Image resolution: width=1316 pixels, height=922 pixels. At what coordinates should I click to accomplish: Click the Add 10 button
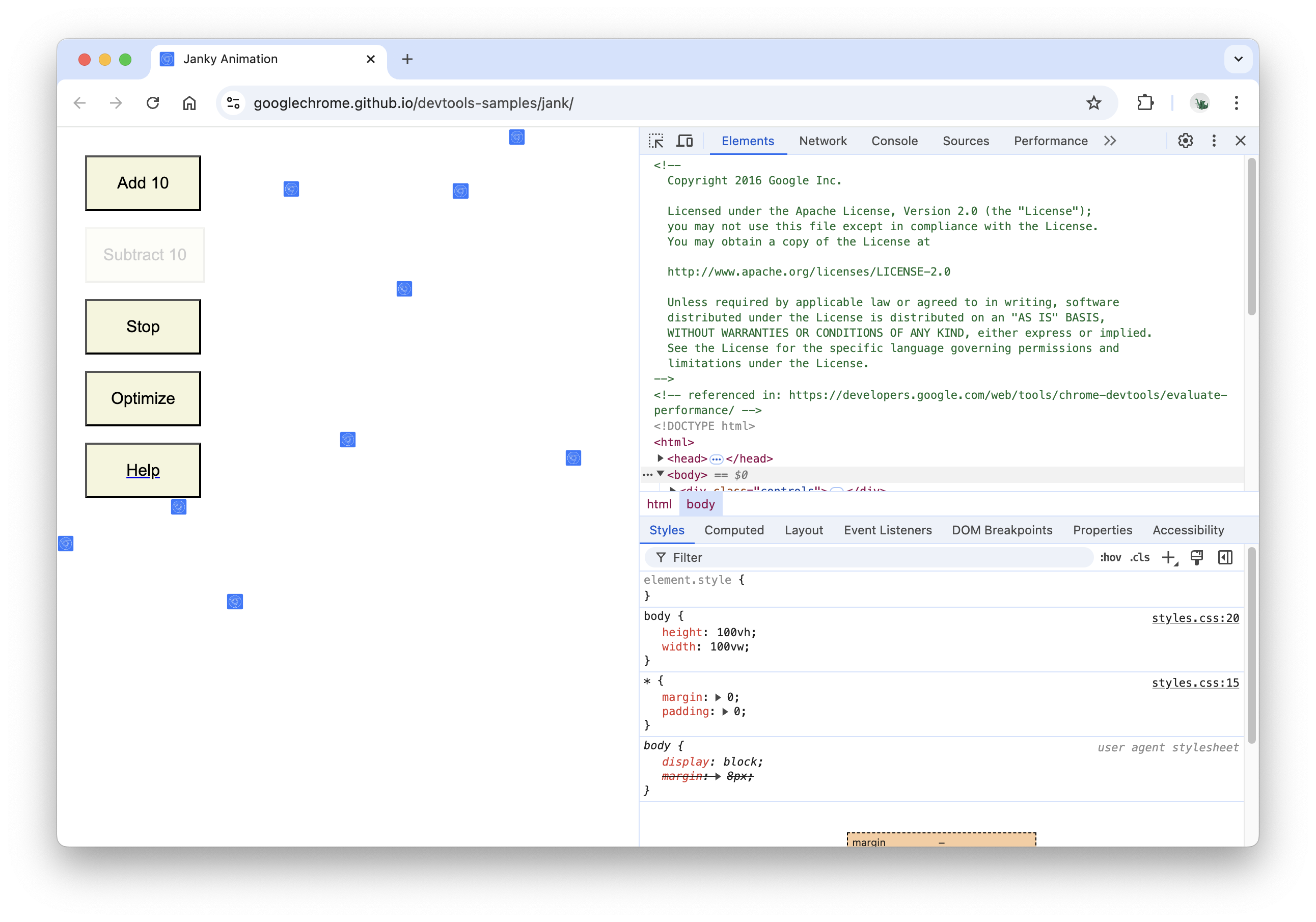143,183
